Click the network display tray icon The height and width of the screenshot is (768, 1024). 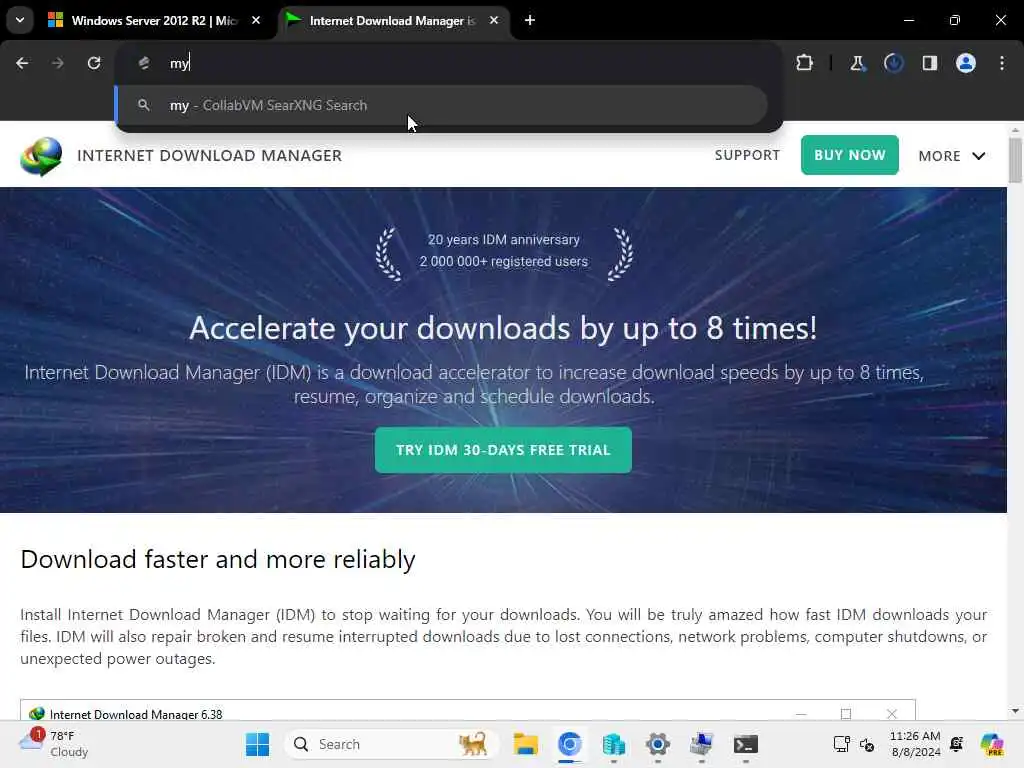click(842, 744)
